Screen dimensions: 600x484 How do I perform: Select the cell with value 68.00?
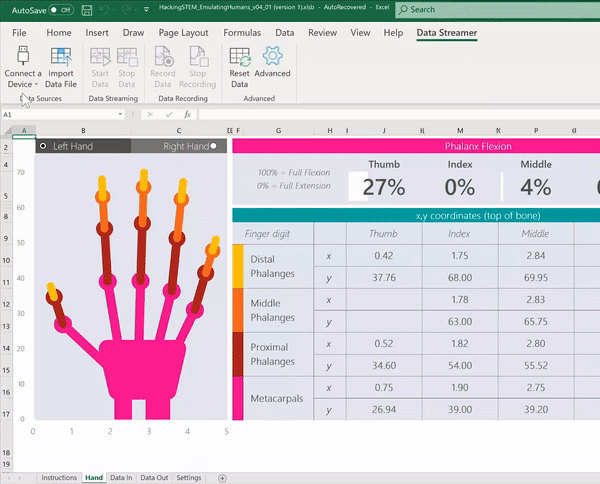tap(460, 277)
